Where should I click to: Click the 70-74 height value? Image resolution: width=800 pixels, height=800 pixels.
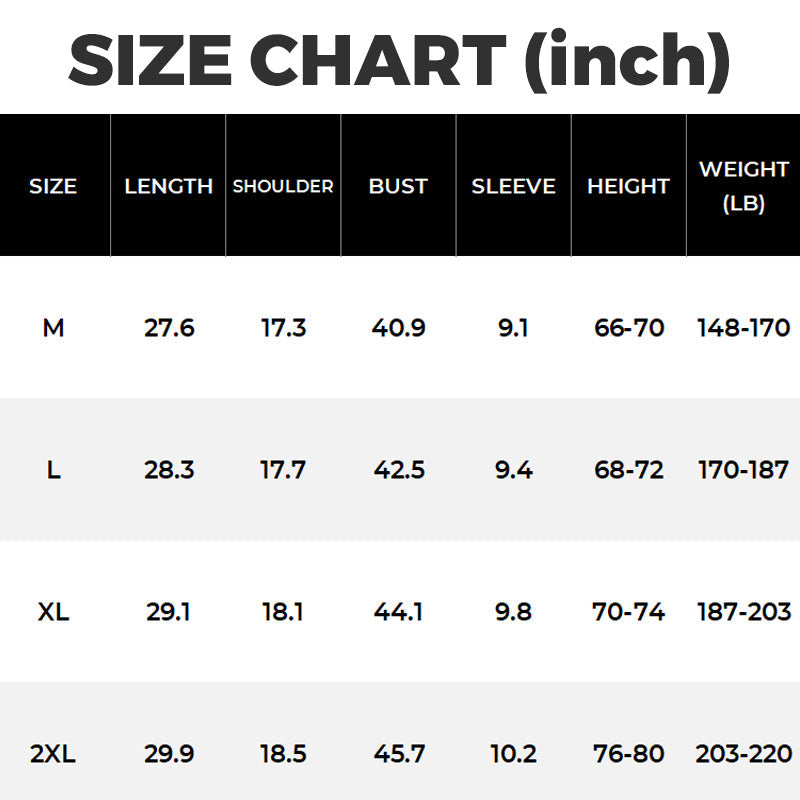pyautogui.click(x=629, y=612)
